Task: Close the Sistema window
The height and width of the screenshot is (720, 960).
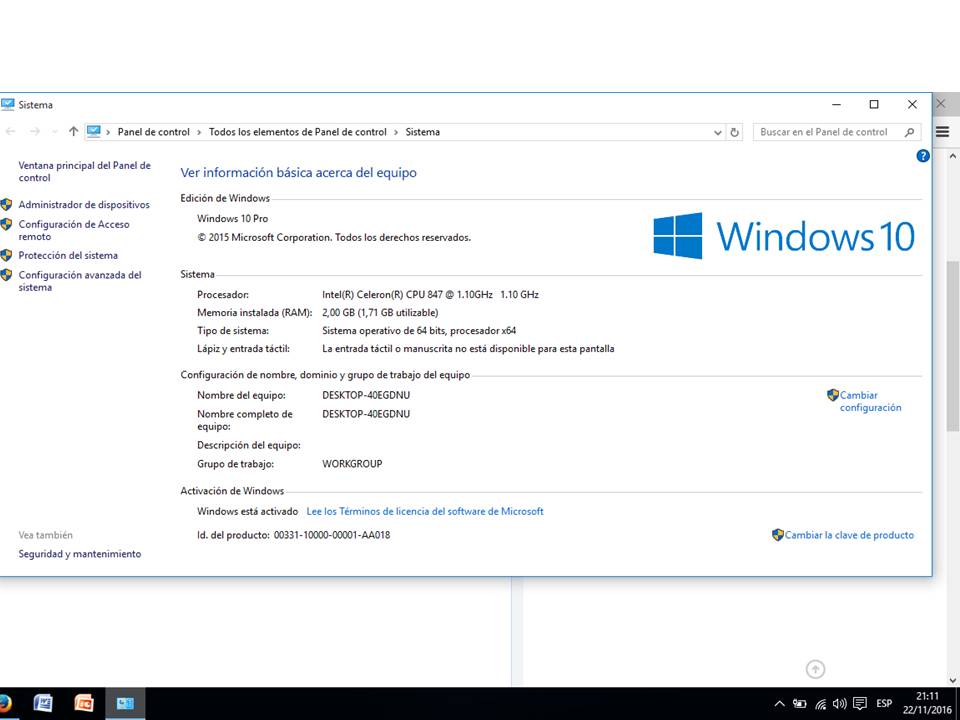Action: [912, 105]
